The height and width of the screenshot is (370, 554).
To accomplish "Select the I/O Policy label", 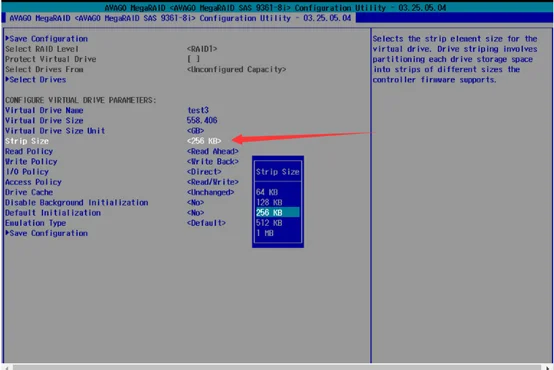I will point(27,172).
